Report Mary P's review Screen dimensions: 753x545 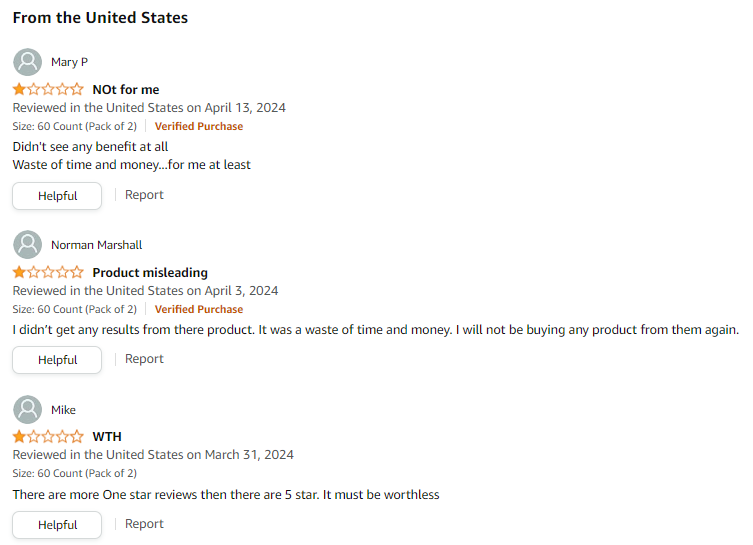pyautogui.click(x=144, y=195)
